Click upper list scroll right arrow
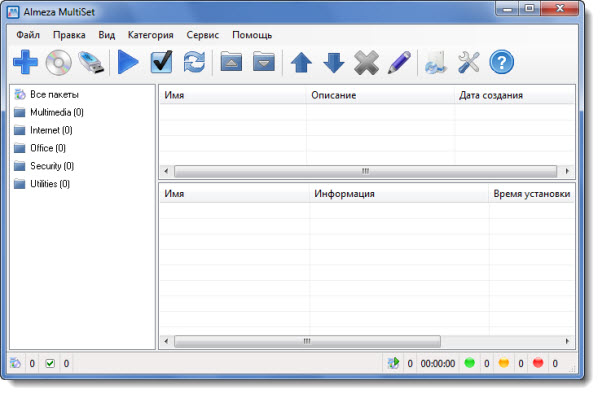 (x=567, y=171)
